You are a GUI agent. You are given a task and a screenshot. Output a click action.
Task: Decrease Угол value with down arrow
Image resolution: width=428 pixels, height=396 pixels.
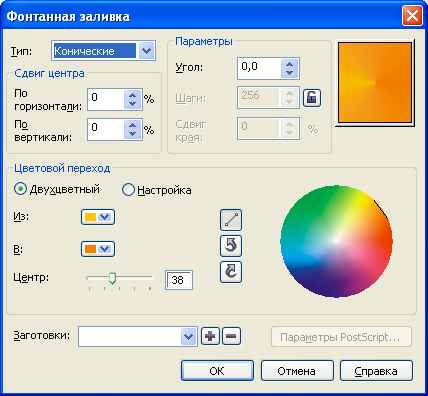click(x=289, y=73)
